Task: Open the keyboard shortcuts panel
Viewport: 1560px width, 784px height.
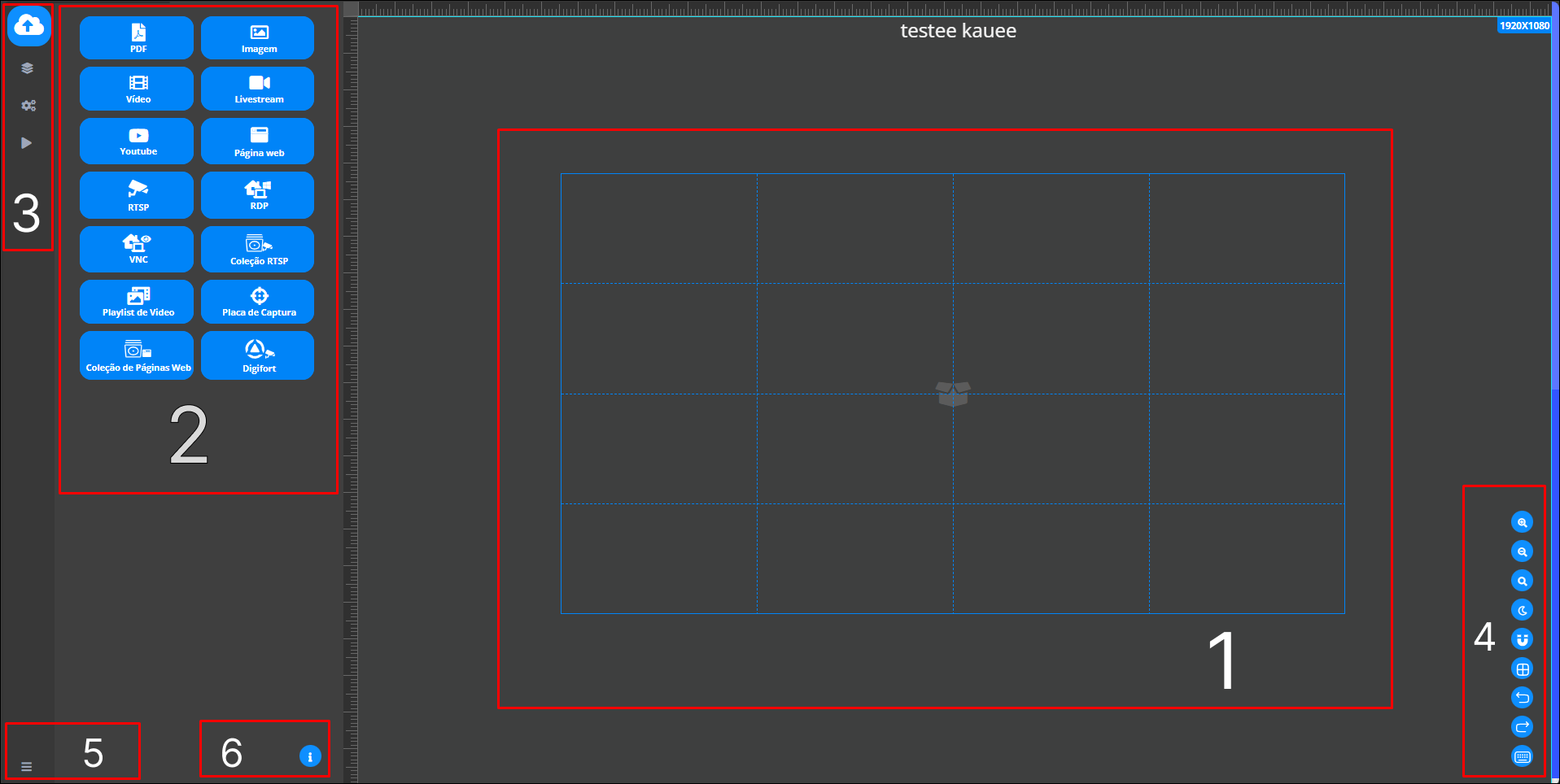Action: point(1522,755)
